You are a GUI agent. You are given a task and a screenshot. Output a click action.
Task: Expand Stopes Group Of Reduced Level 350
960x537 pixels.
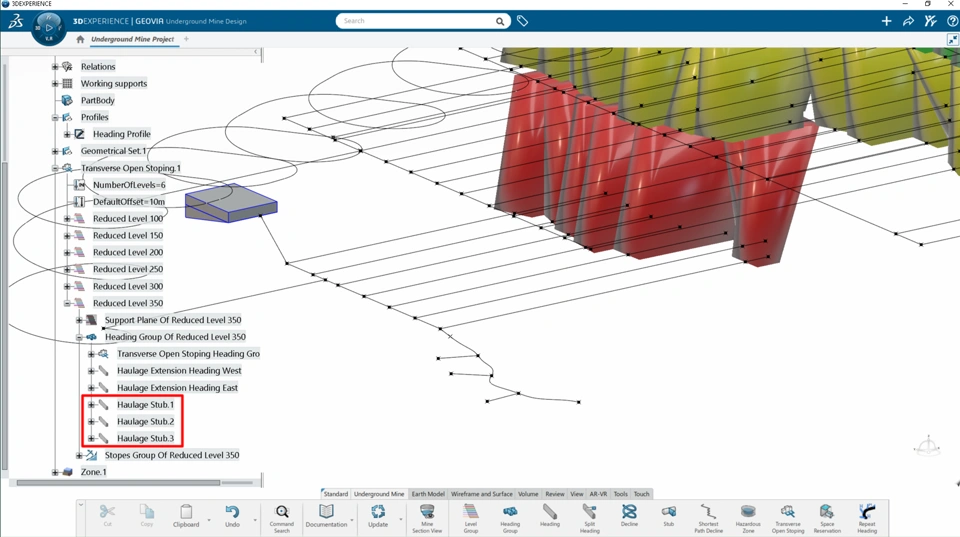tap(79, 455)
